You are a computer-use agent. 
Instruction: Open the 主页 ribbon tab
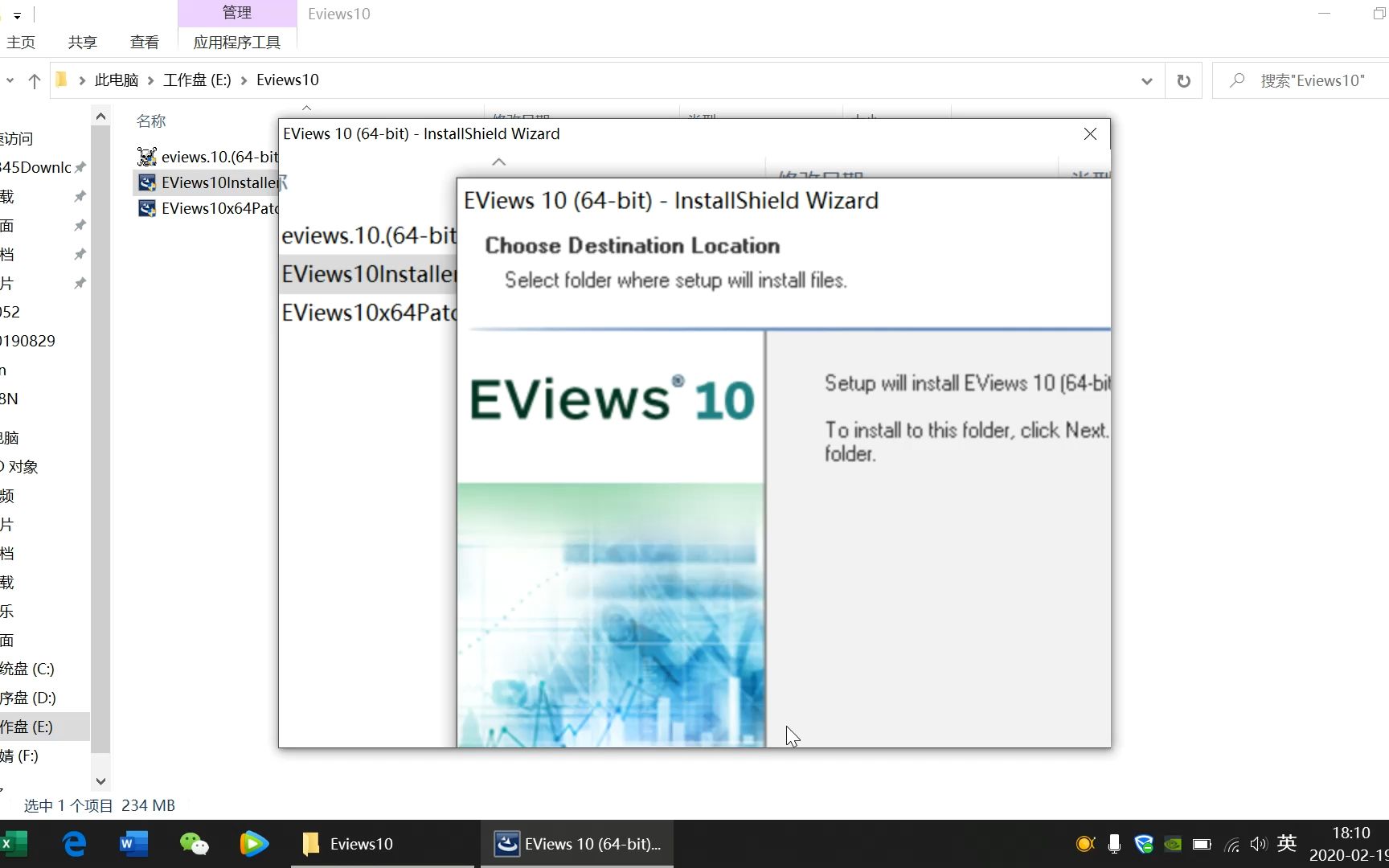[x=21, y=43]
